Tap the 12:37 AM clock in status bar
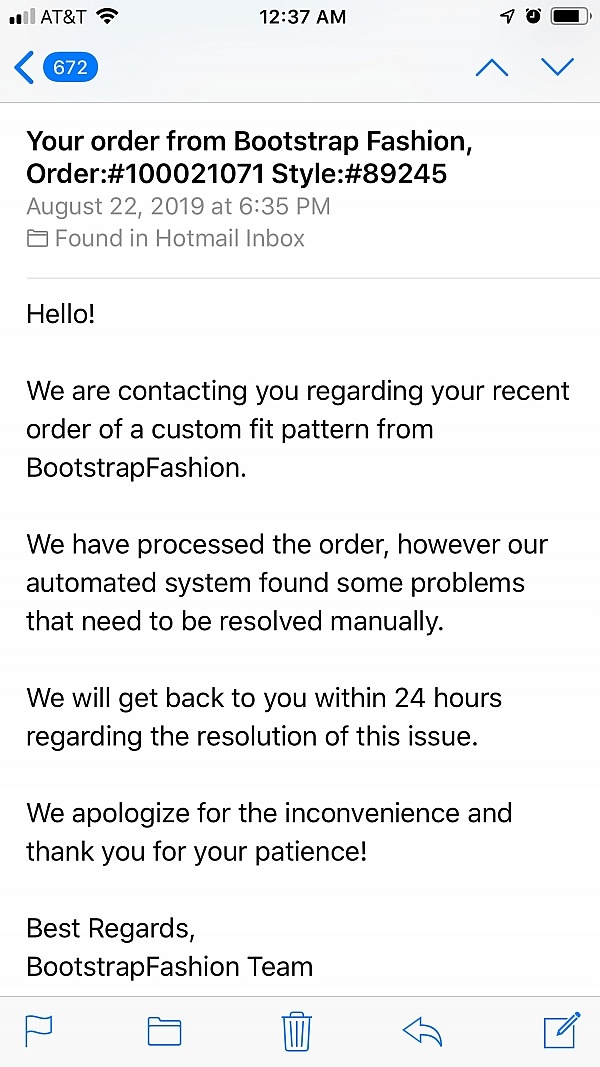 [302, 16]
